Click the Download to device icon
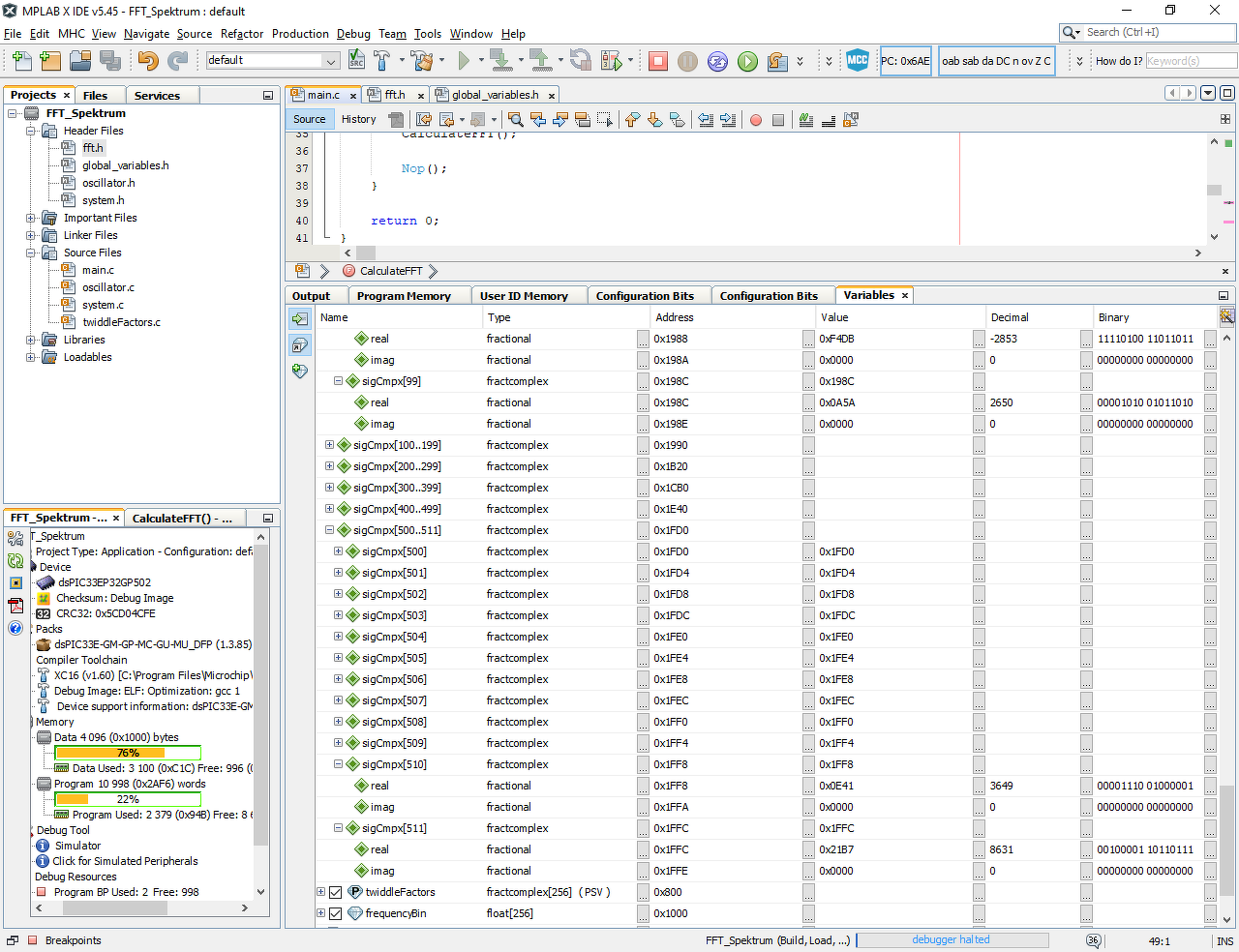Viewport: 1239px width, 952px height. coord(501,61)
